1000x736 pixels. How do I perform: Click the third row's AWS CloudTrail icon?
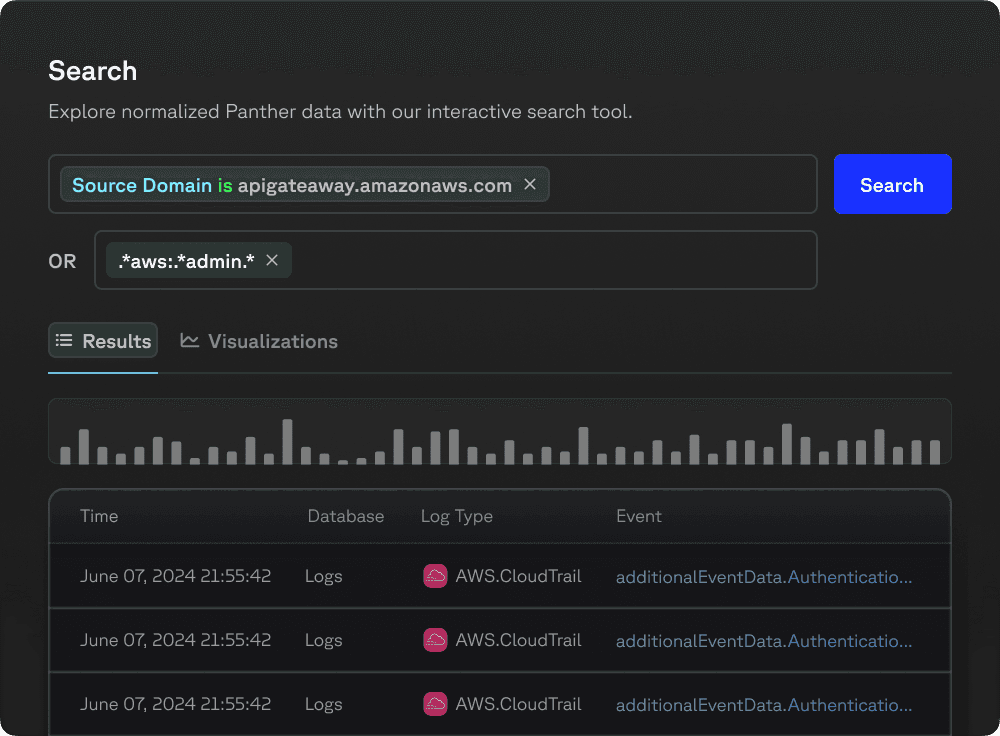click(x=435, y=704)
